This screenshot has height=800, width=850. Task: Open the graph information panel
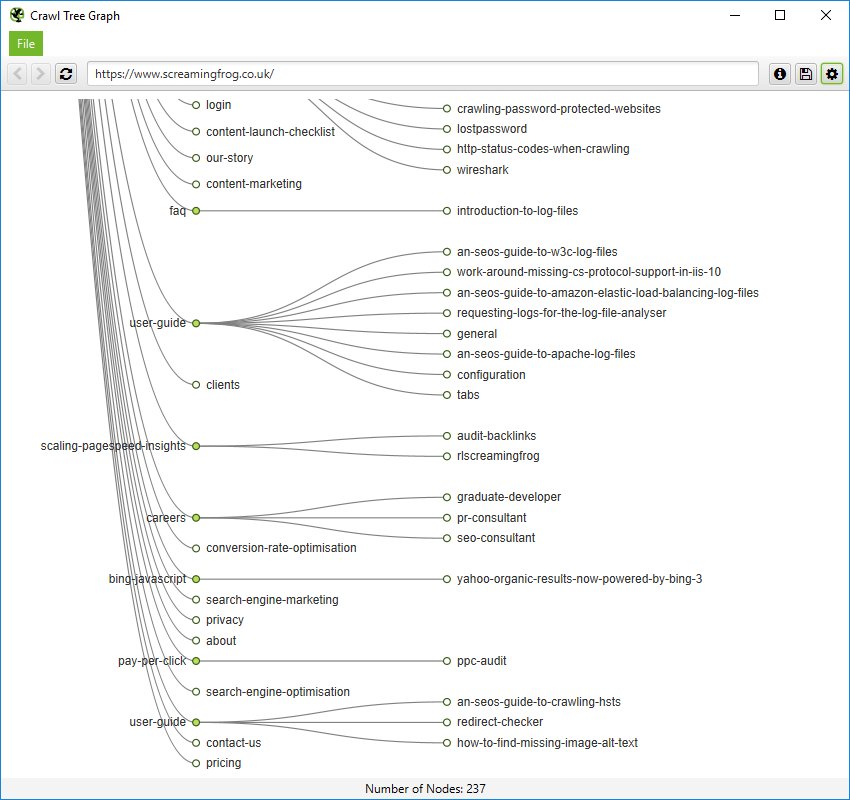click(779, 73)
